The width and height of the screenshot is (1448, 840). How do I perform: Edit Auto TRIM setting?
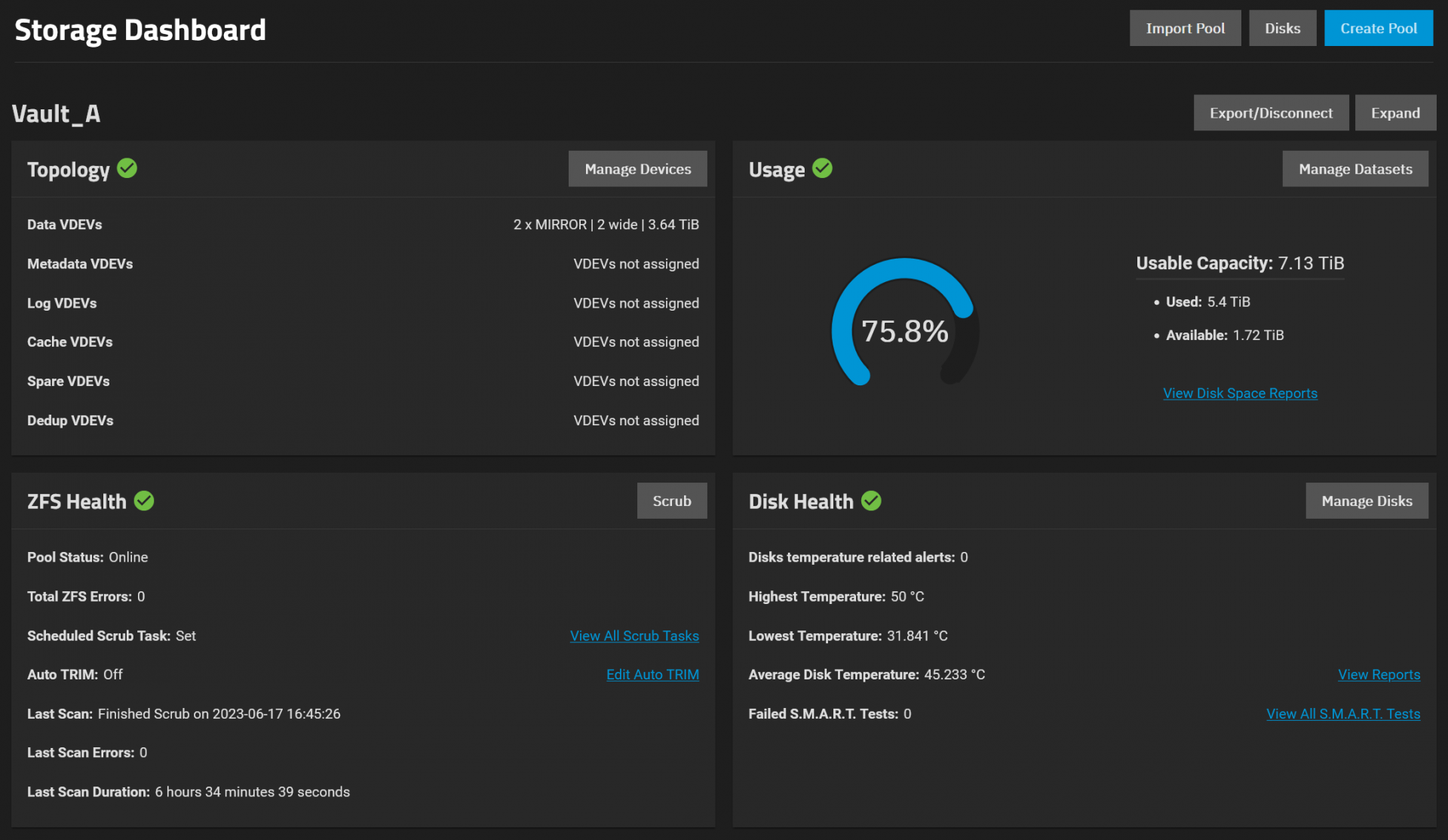652,674
